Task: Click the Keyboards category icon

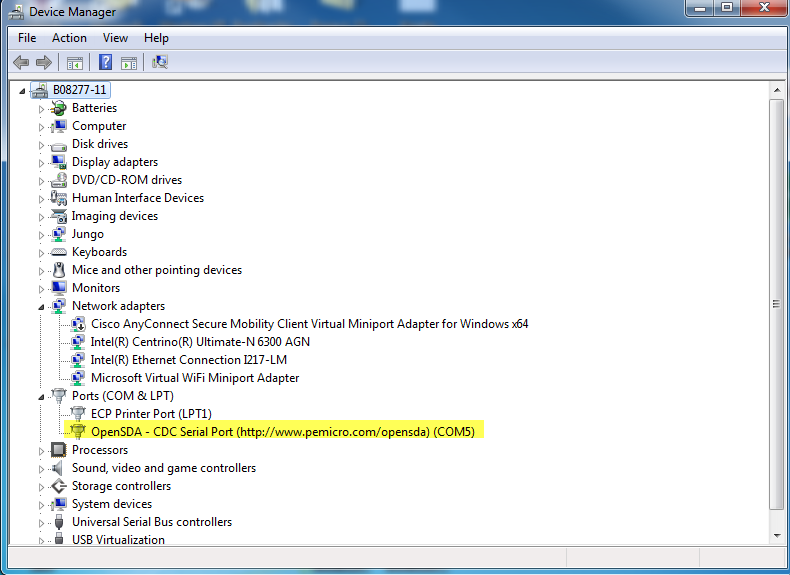Action: pyautogui.click(x=59, y=251)
